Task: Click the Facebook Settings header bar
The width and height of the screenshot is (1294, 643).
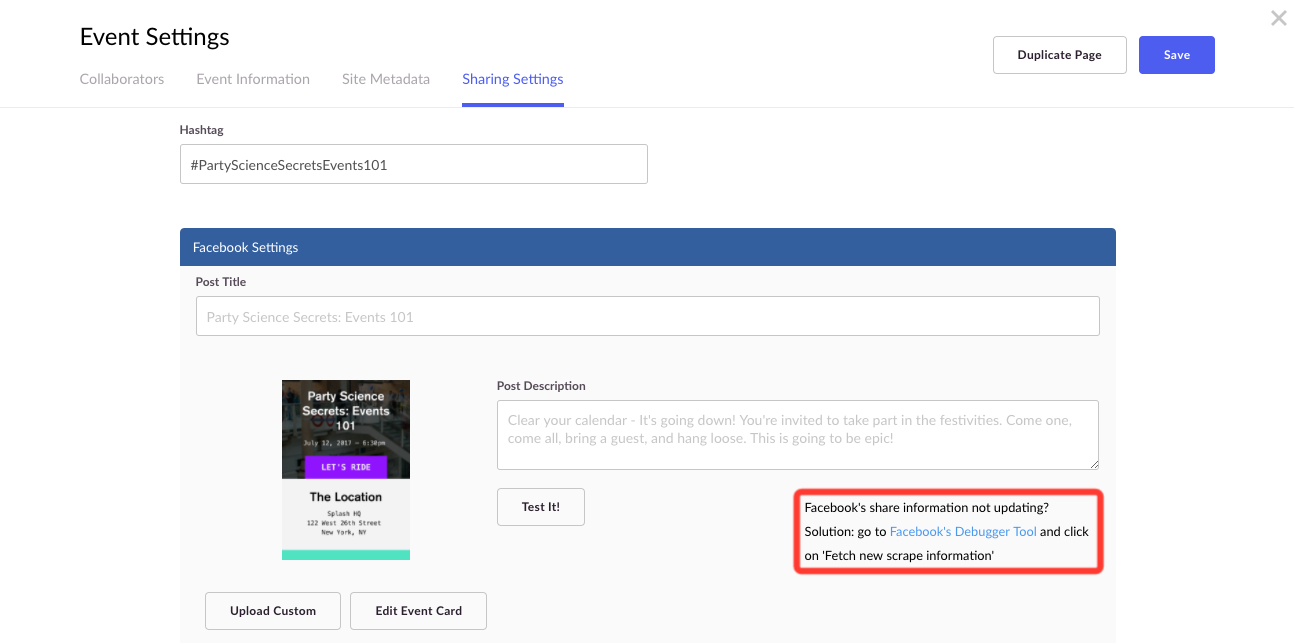Action: 648,247
